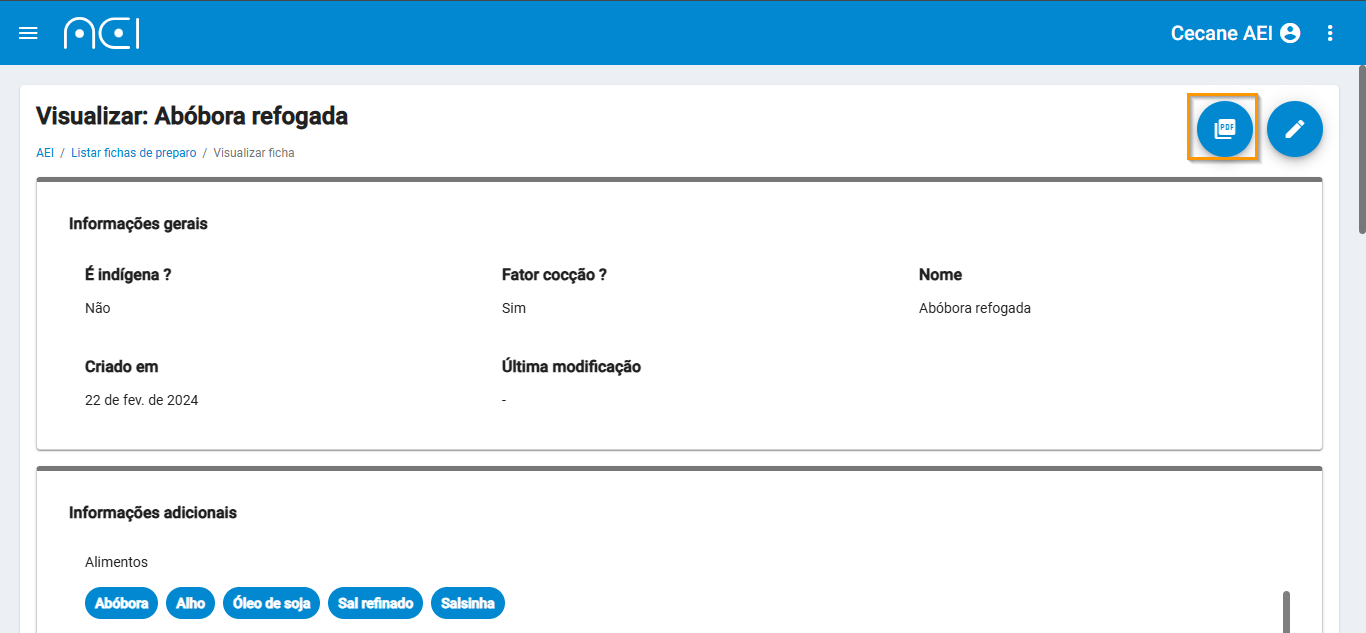
Task: Navigate to Listar fichas de preparo
Action: [133, 152]
